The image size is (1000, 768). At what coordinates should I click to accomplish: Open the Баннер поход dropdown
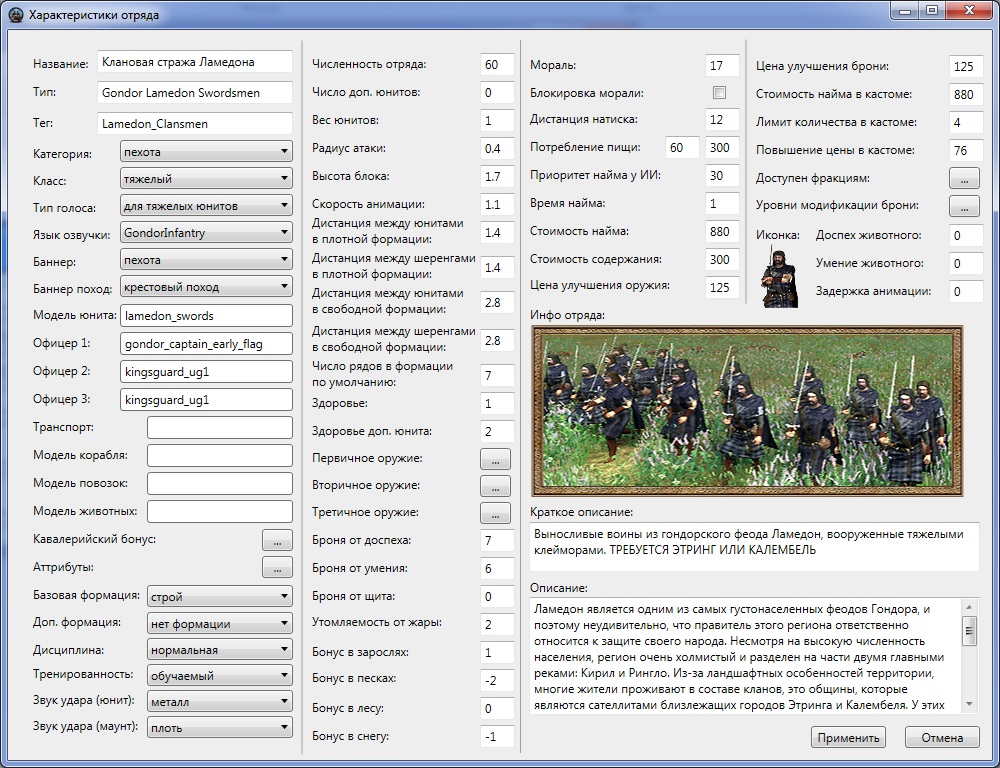tap(206, 286)
